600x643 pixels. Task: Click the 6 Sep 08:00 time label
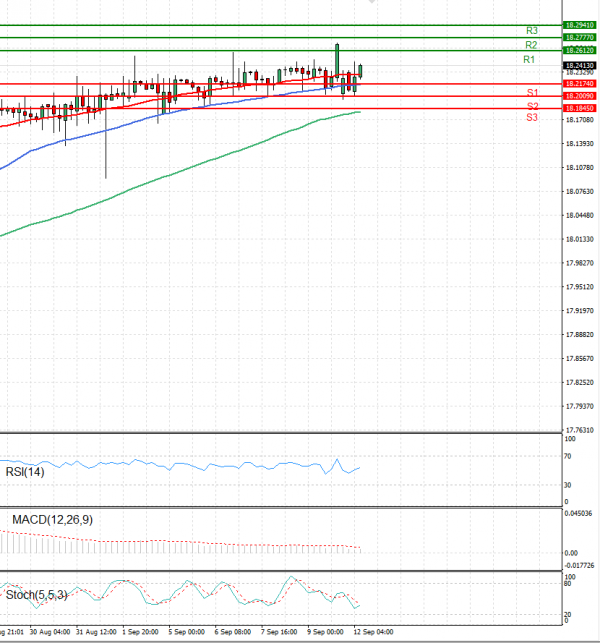coord(233,632)
